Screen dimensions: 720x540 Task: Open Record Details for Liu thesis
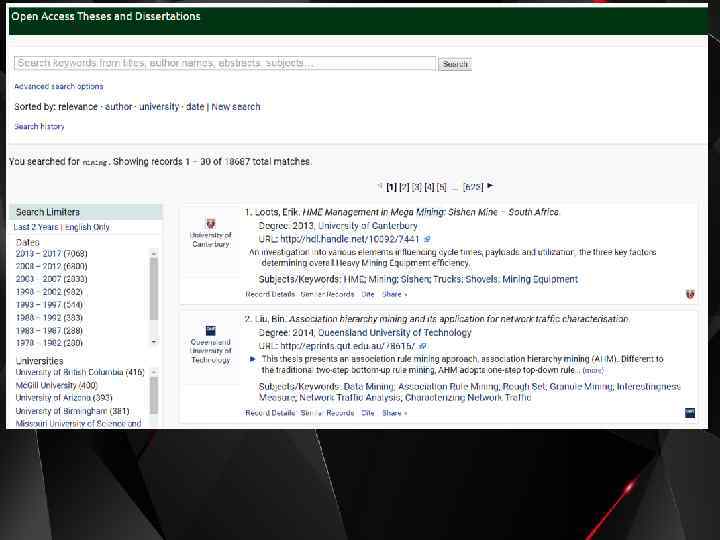click(x=270, y=413)
